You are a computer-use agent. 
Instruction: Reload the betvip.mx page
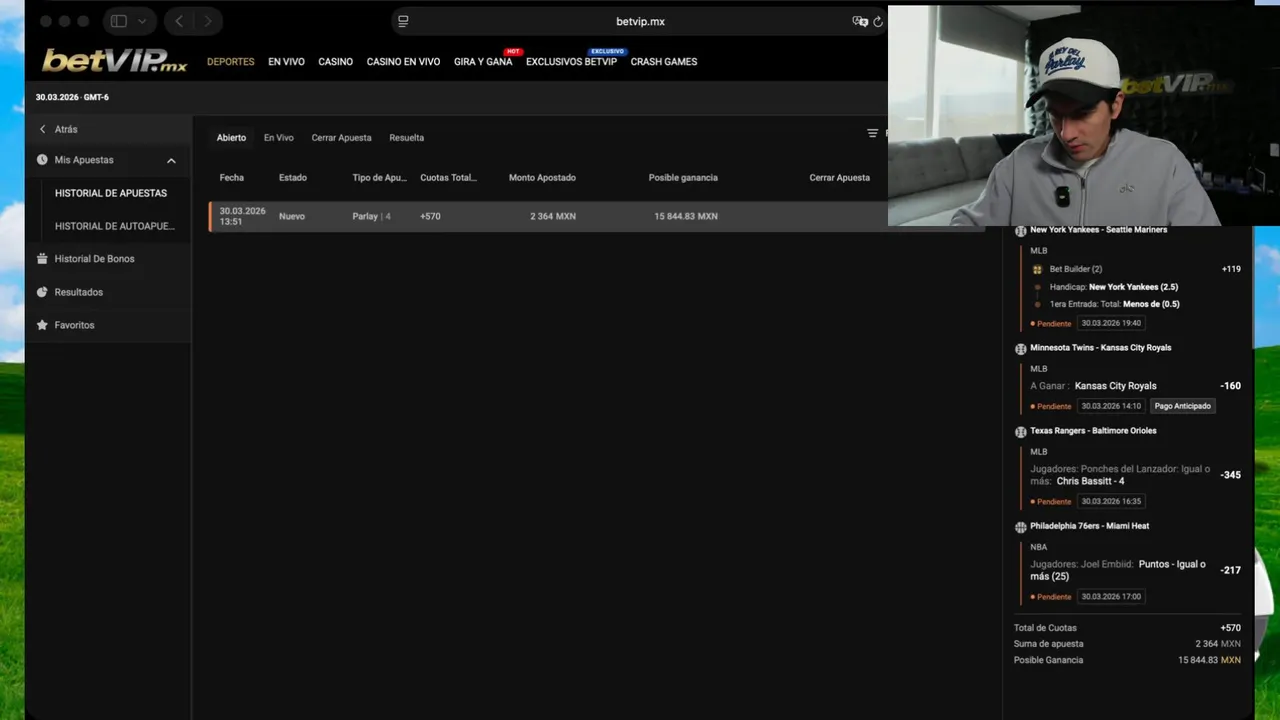coord(878,21)
